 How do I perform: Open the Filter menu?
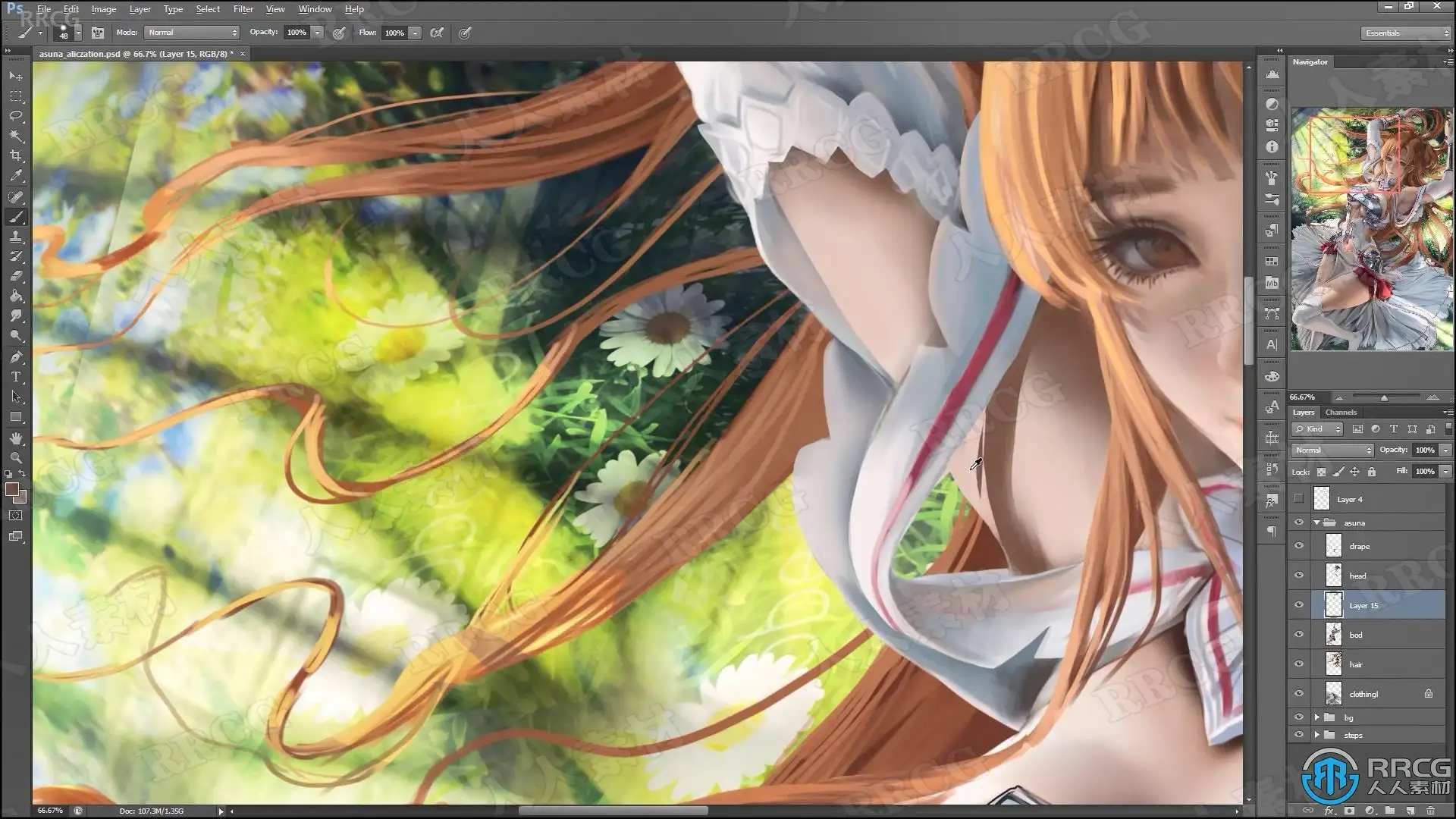tap(243, 9)
